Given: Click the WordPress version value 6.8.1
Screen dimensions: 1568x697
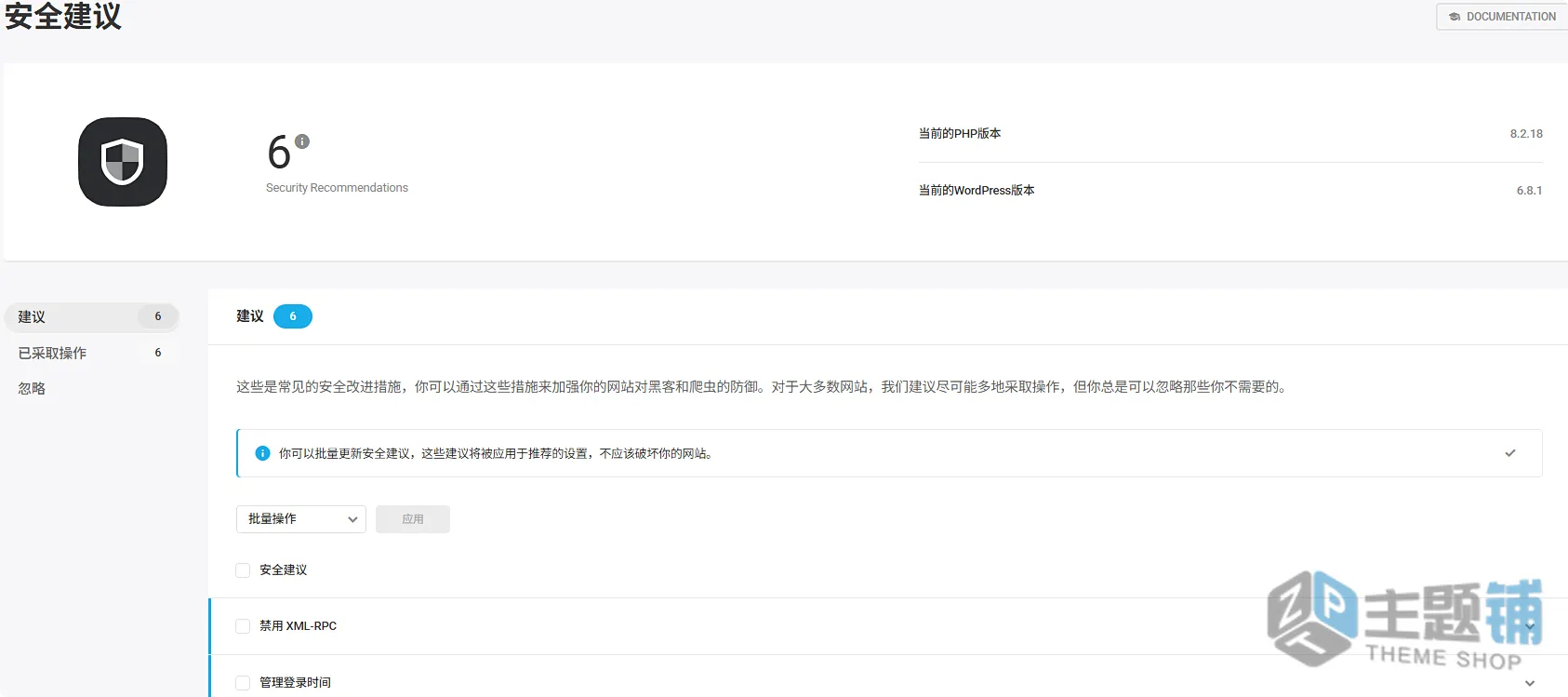Looking at the screenshot, I should click(1529, 191).
